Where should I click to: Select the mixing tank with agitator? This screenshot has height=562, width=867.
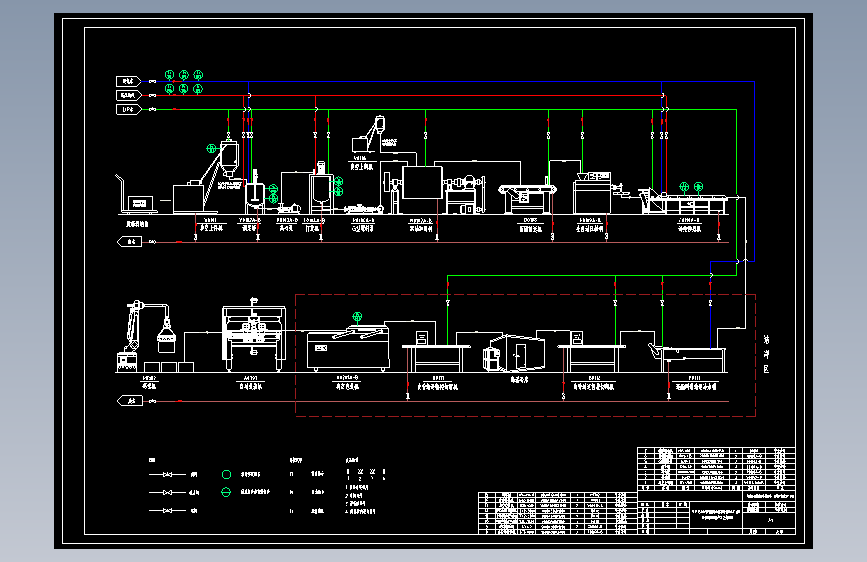tap(255, 191)
